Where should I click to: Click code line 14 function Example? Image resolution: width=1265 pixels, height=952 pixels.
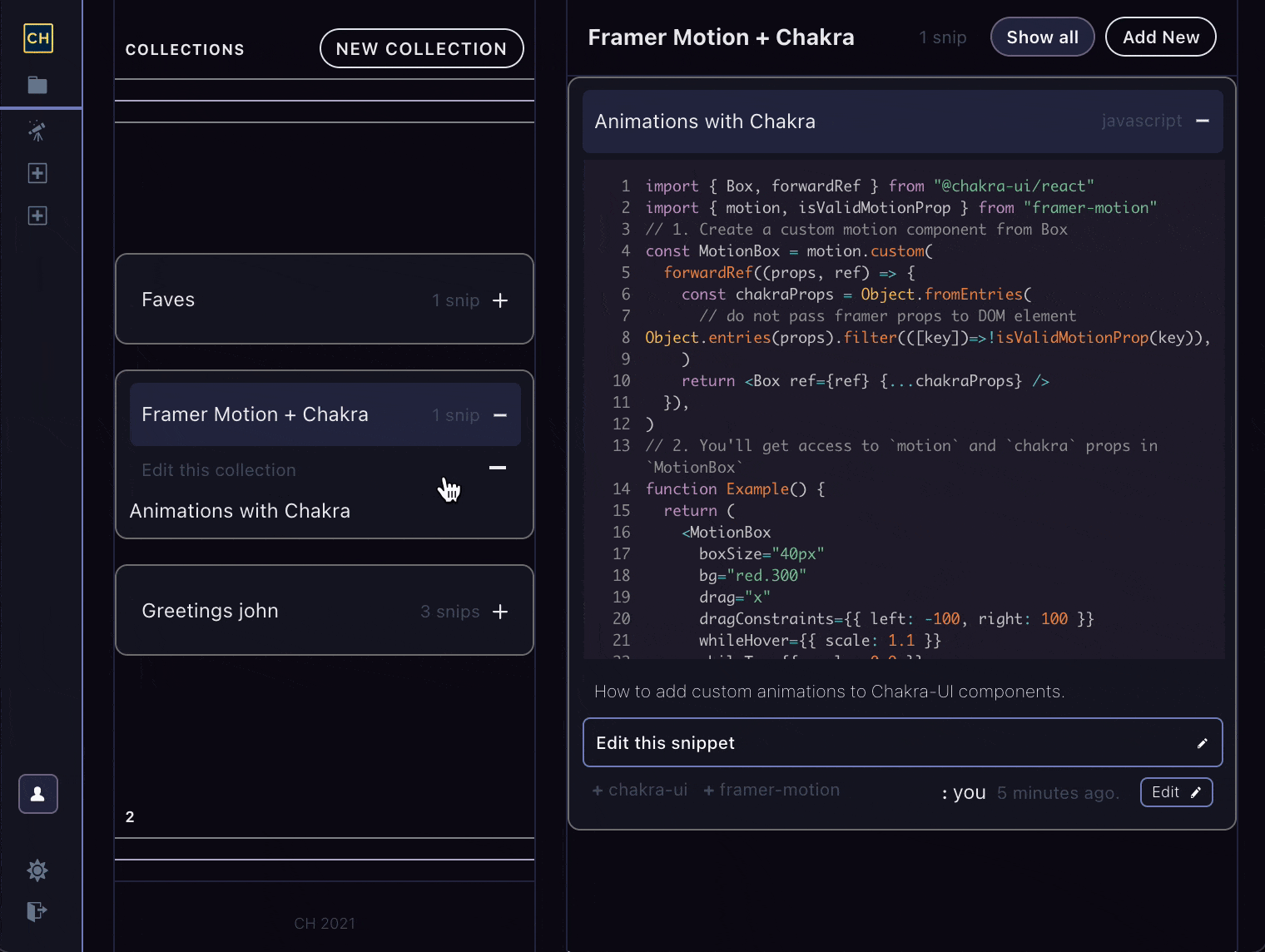[736, 489]
